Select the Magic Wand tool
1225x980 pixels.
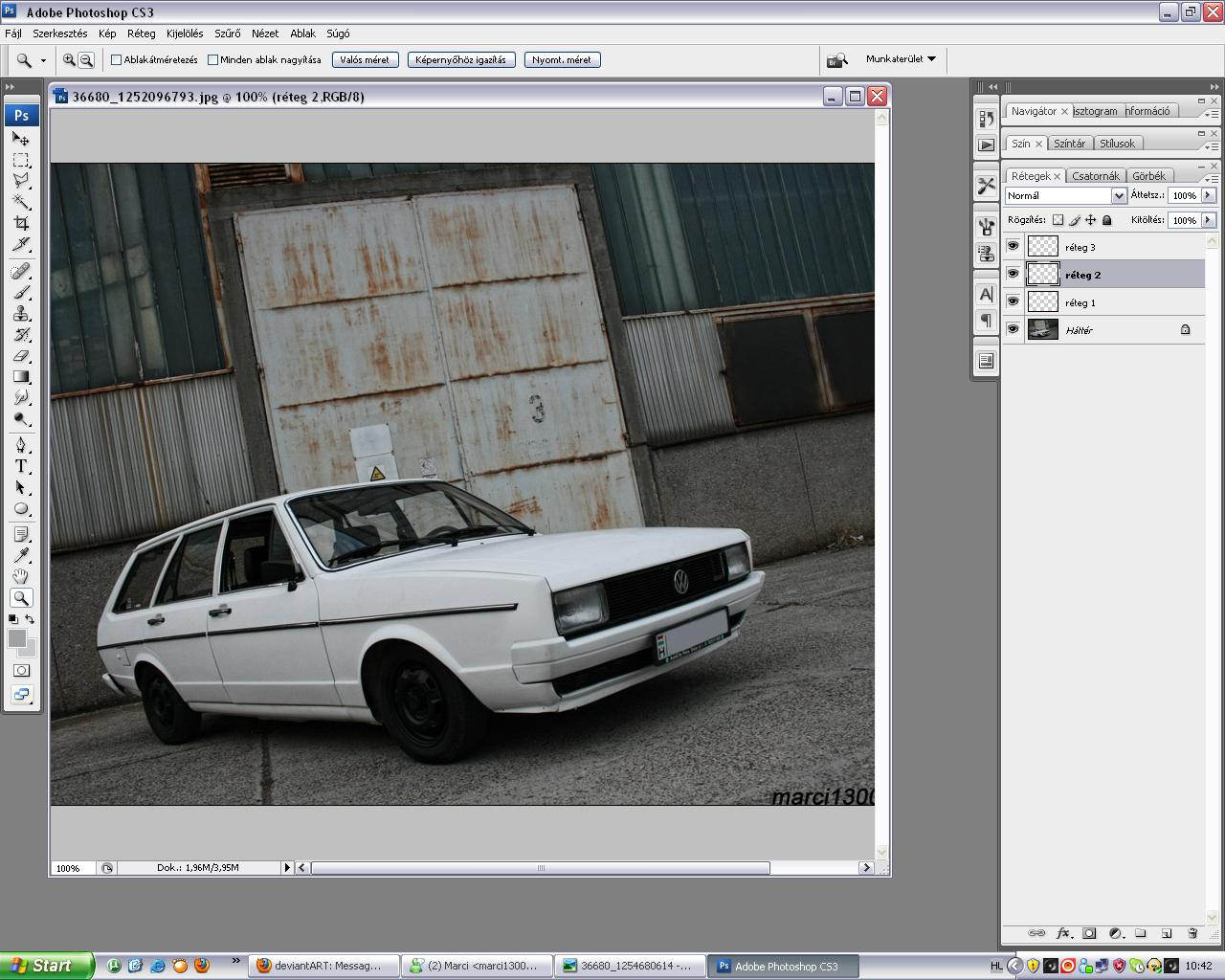(21, 202)
